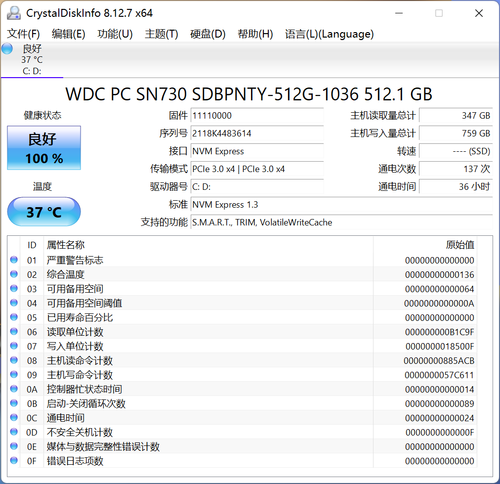The image size is (500, 484).
Task: Click raw value 000000057C611
Action: 439,375
